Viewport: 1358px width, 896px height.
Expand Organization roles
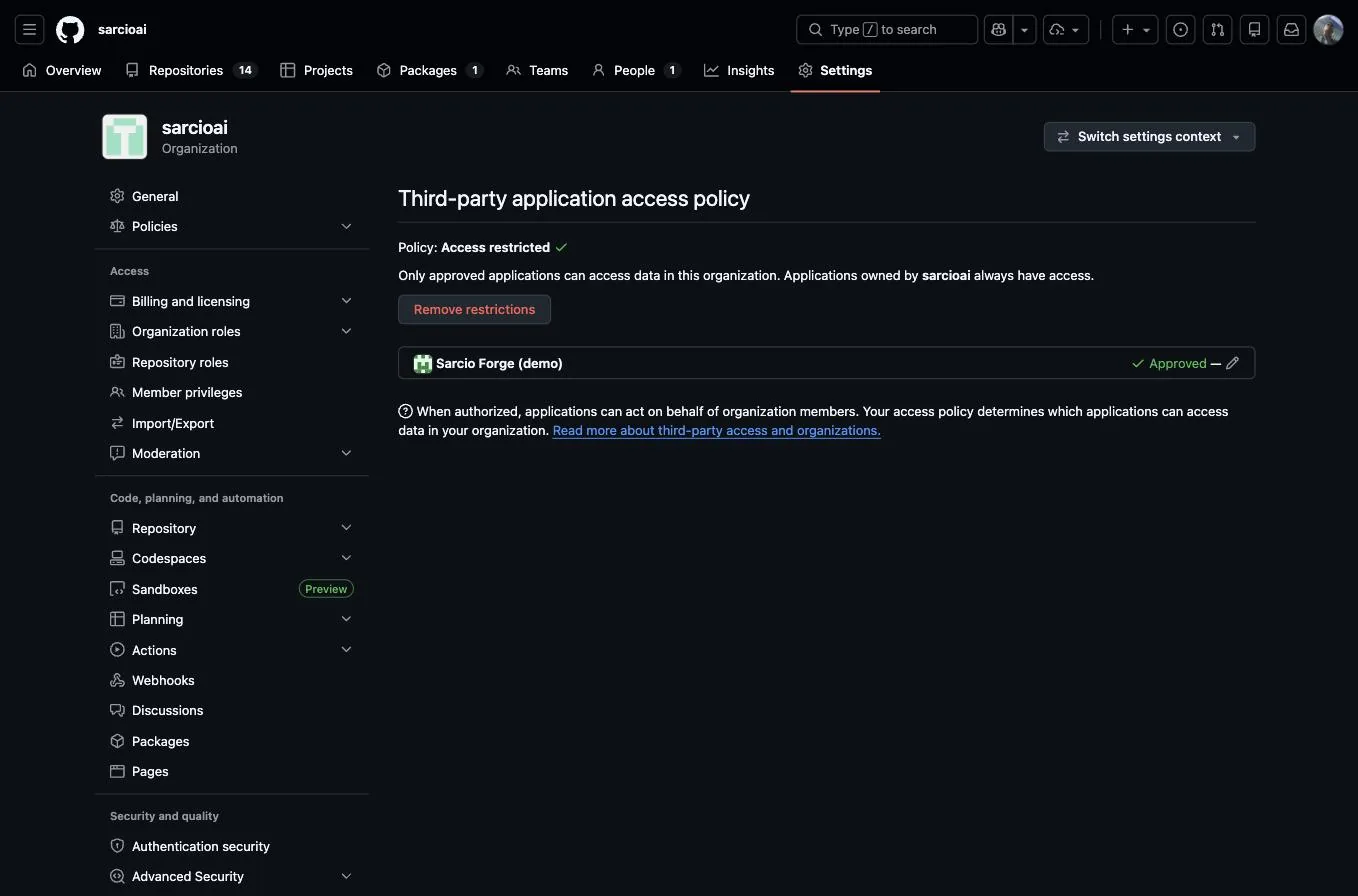click(231, 331)
